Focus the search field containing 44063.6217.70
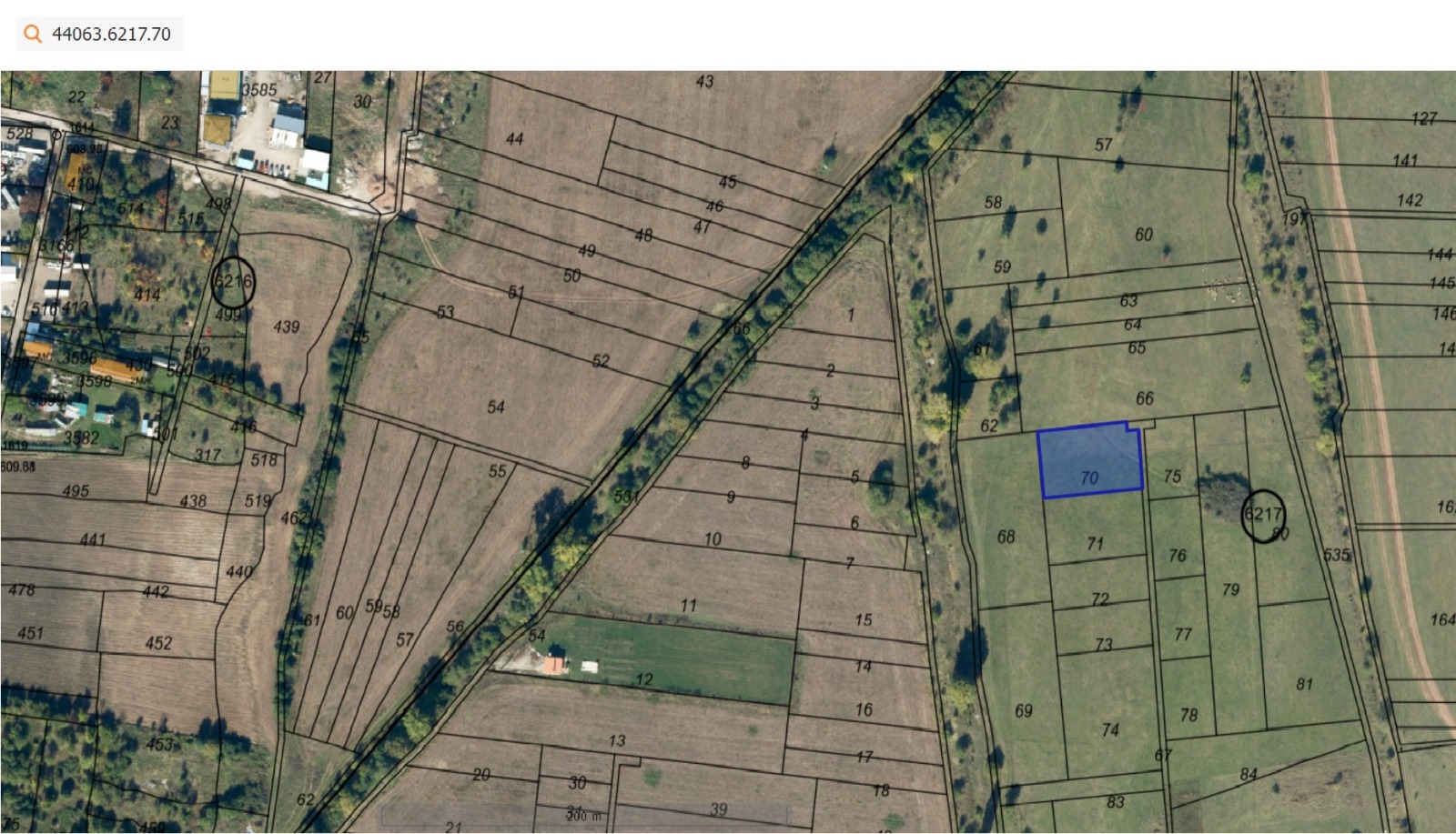1456x834 pixels. coord(100,35)
